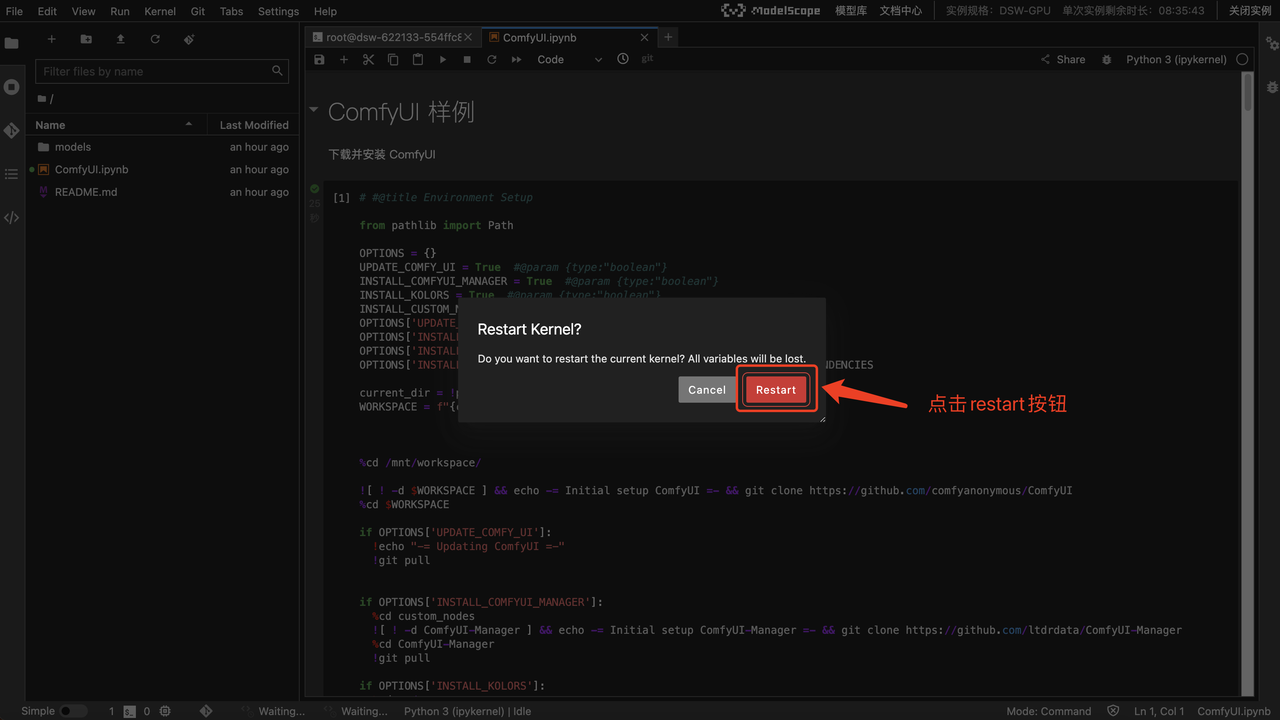This screenshot has width=1280, height=720.
Task: Open the Settings menu
Action: pyautogui.click(x=278, y=11)
